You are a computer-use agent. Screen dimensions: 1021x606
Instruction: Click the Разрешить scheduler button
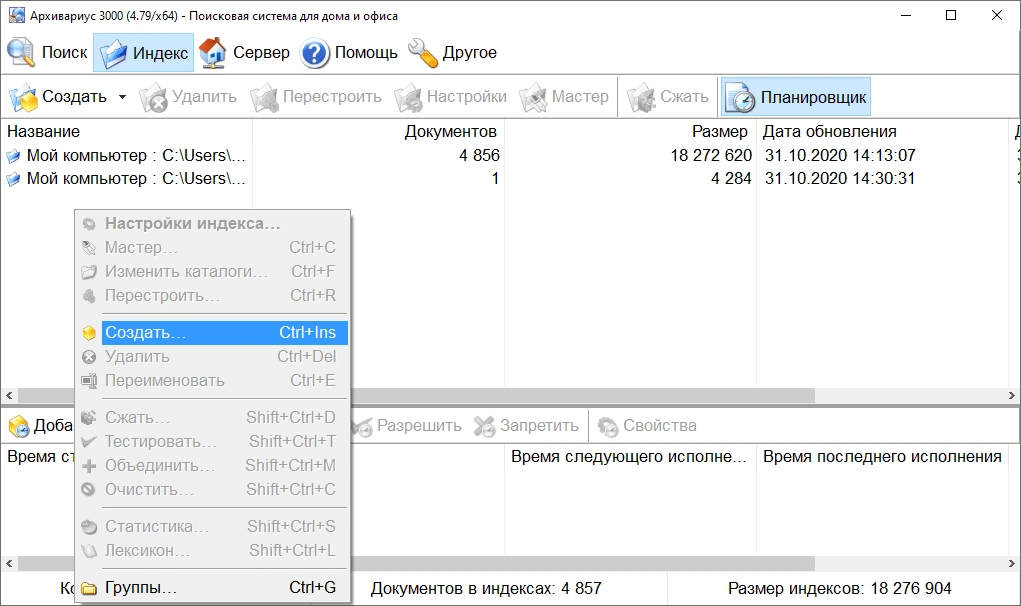(x=408, y=426)
